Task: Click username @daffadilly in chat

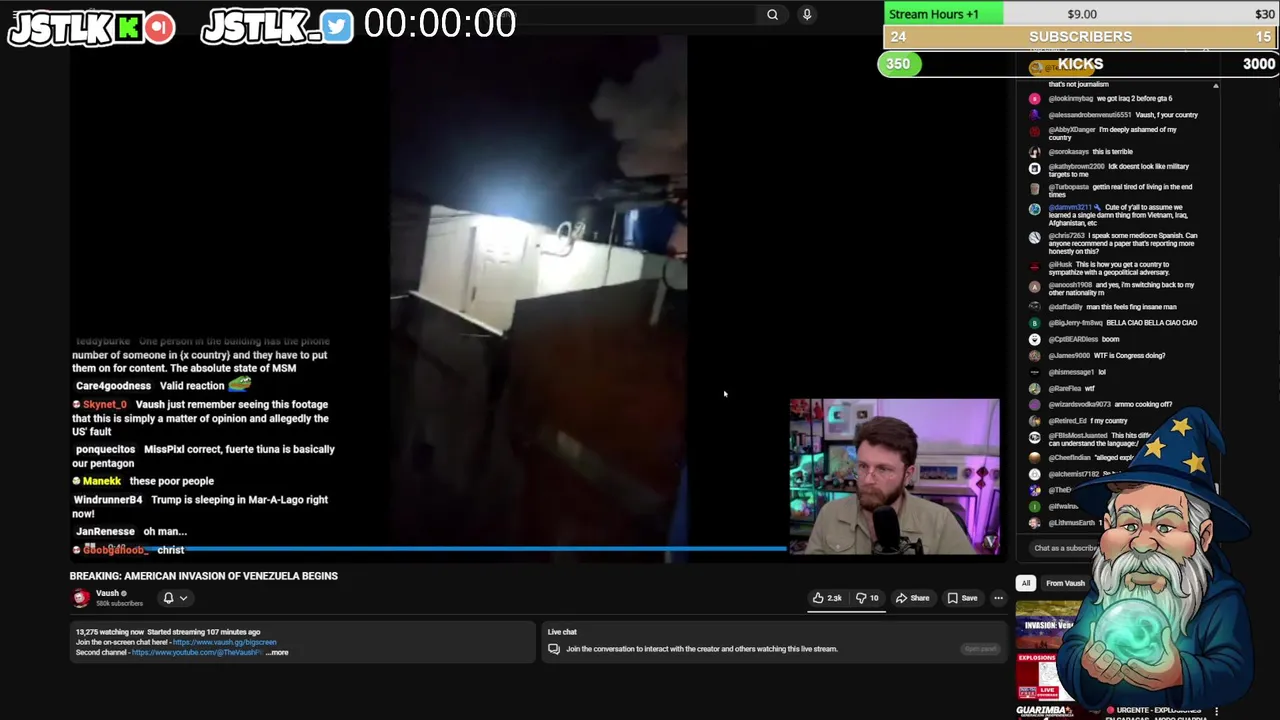Action: click(x=1065, y=307)
